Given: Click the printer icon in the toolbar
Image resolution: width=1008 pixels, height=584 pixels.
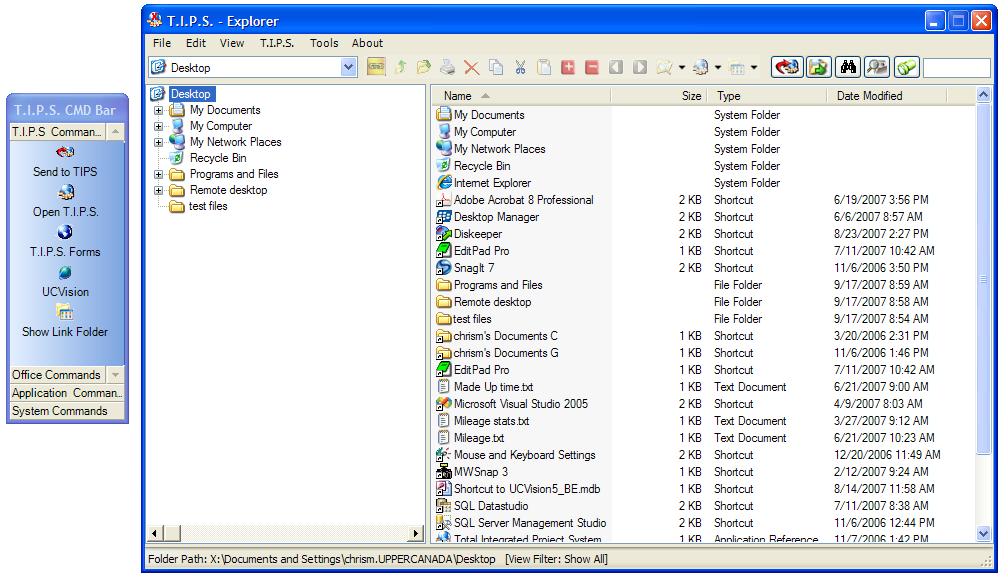Looking at the screenshot, I should [447, 68].
